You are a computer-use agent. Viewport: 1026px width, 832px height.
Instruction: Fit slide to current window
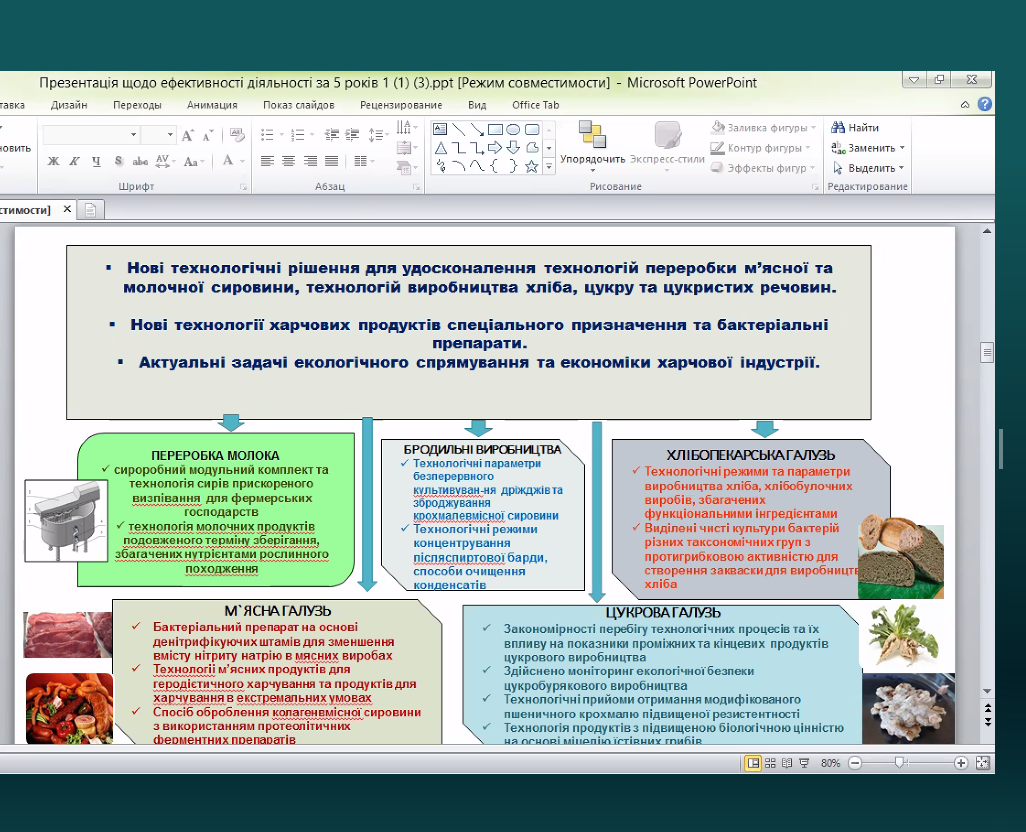(x=982, y=763)
